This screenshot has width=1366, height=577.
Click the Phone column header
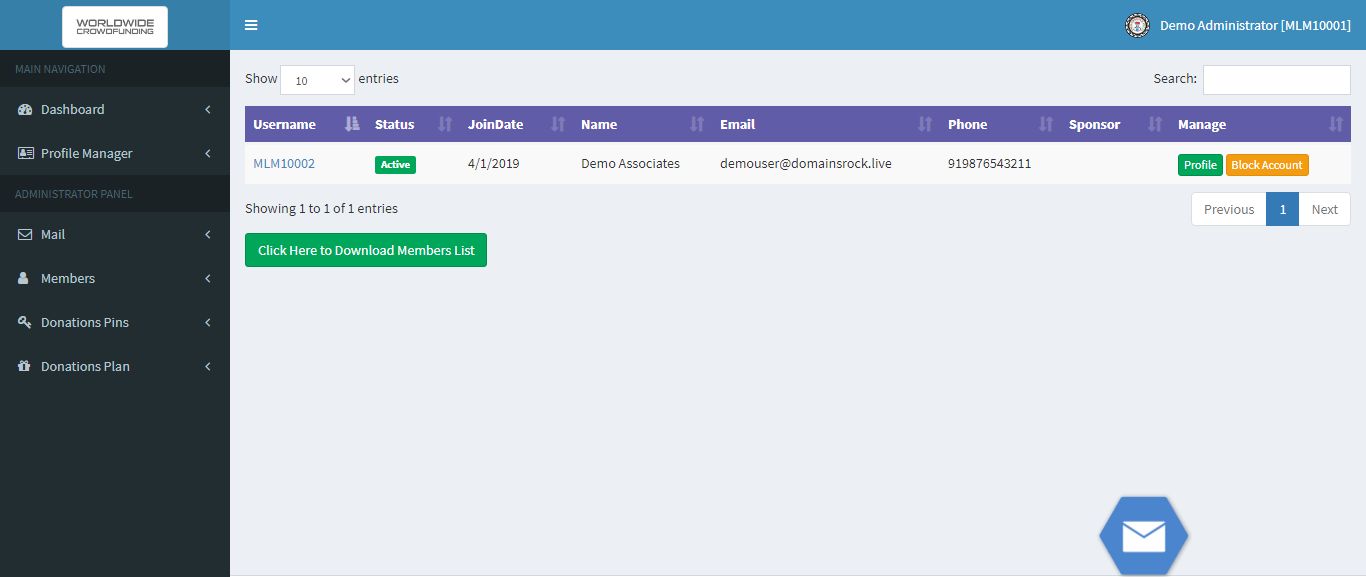coord(1000,124)
